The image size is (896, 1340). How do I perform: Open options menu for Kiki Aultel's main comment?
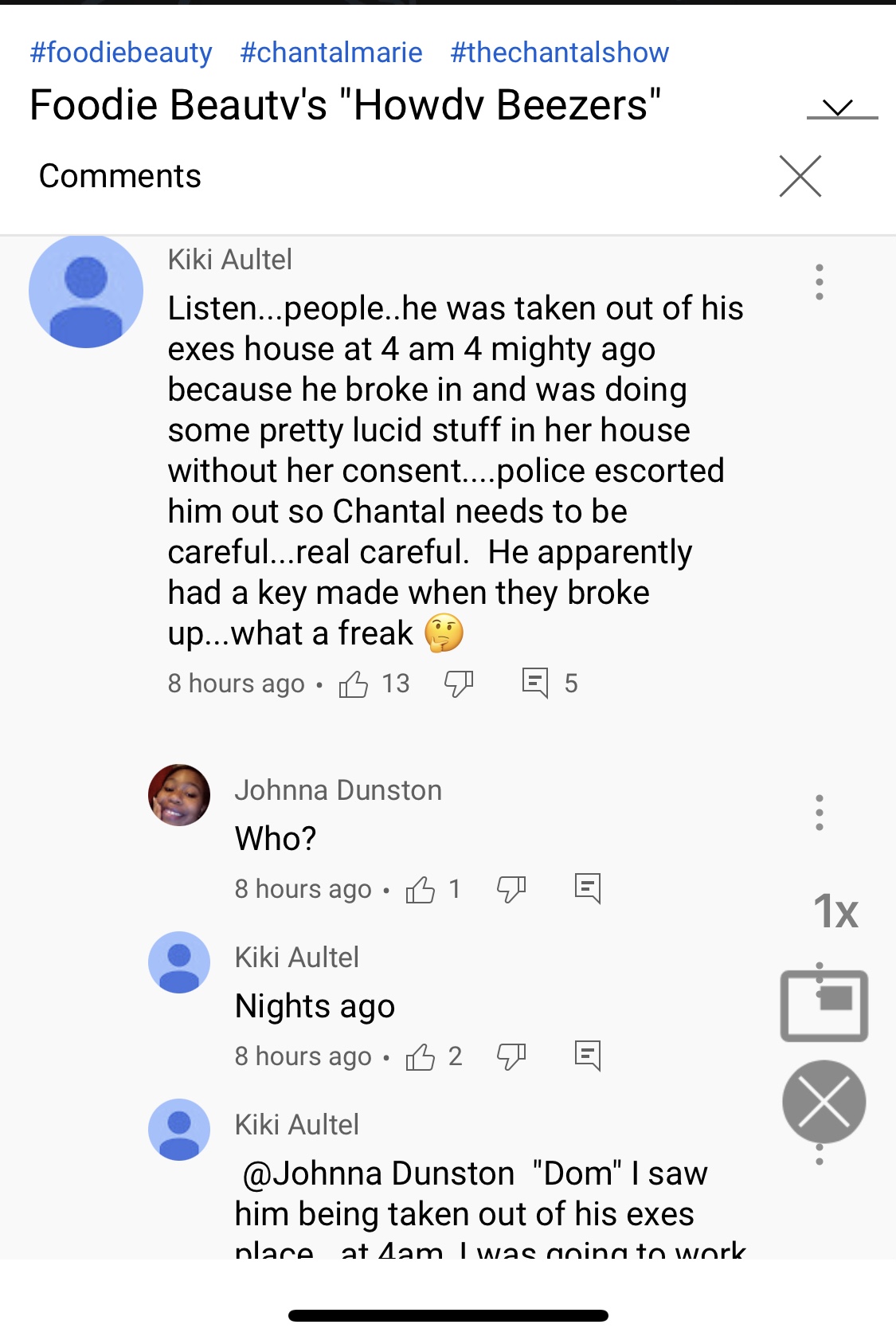pos(819,282)
